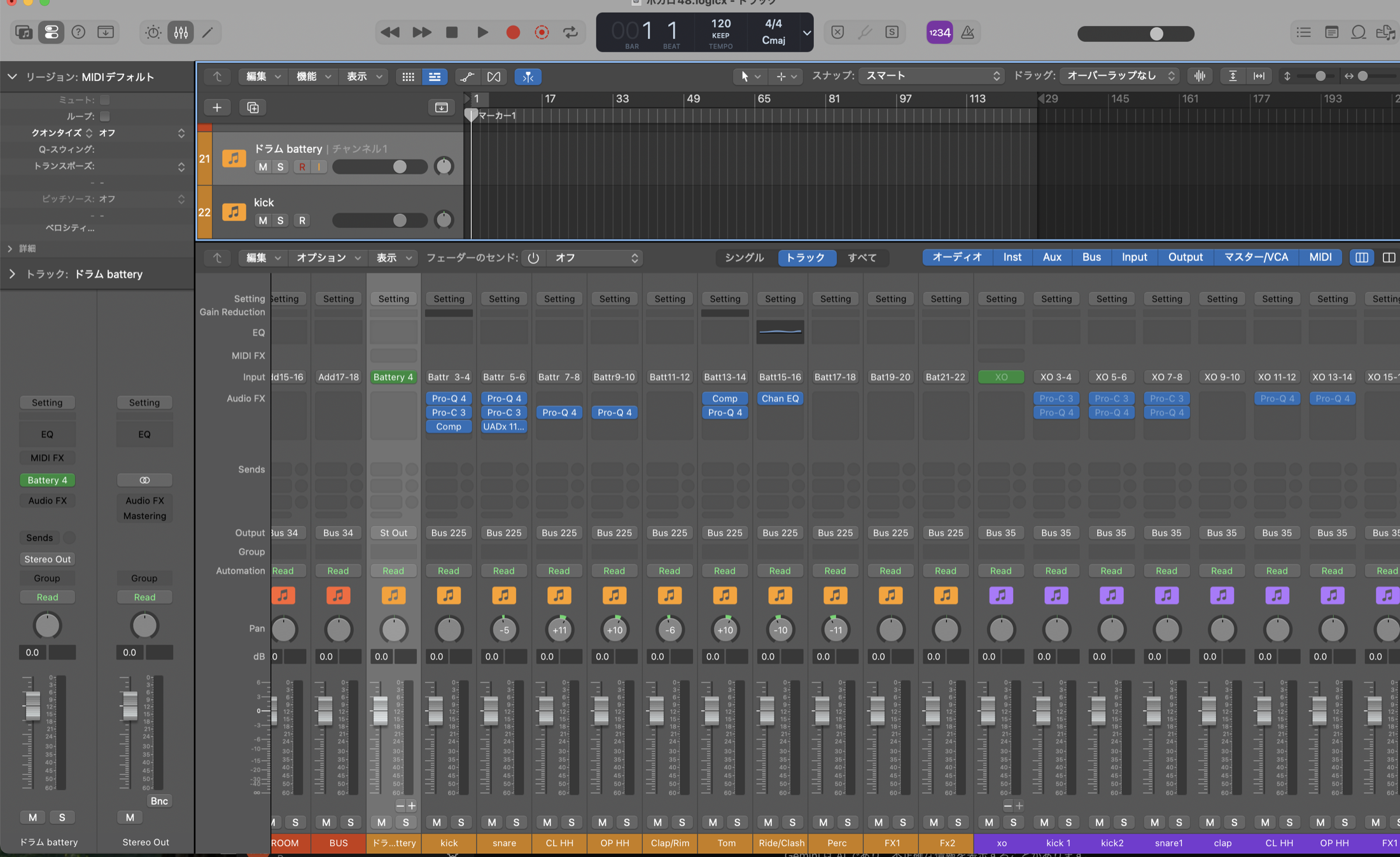1400x857 pixels.
Task: Show Smart Controls dial icon
Action: 153,32
